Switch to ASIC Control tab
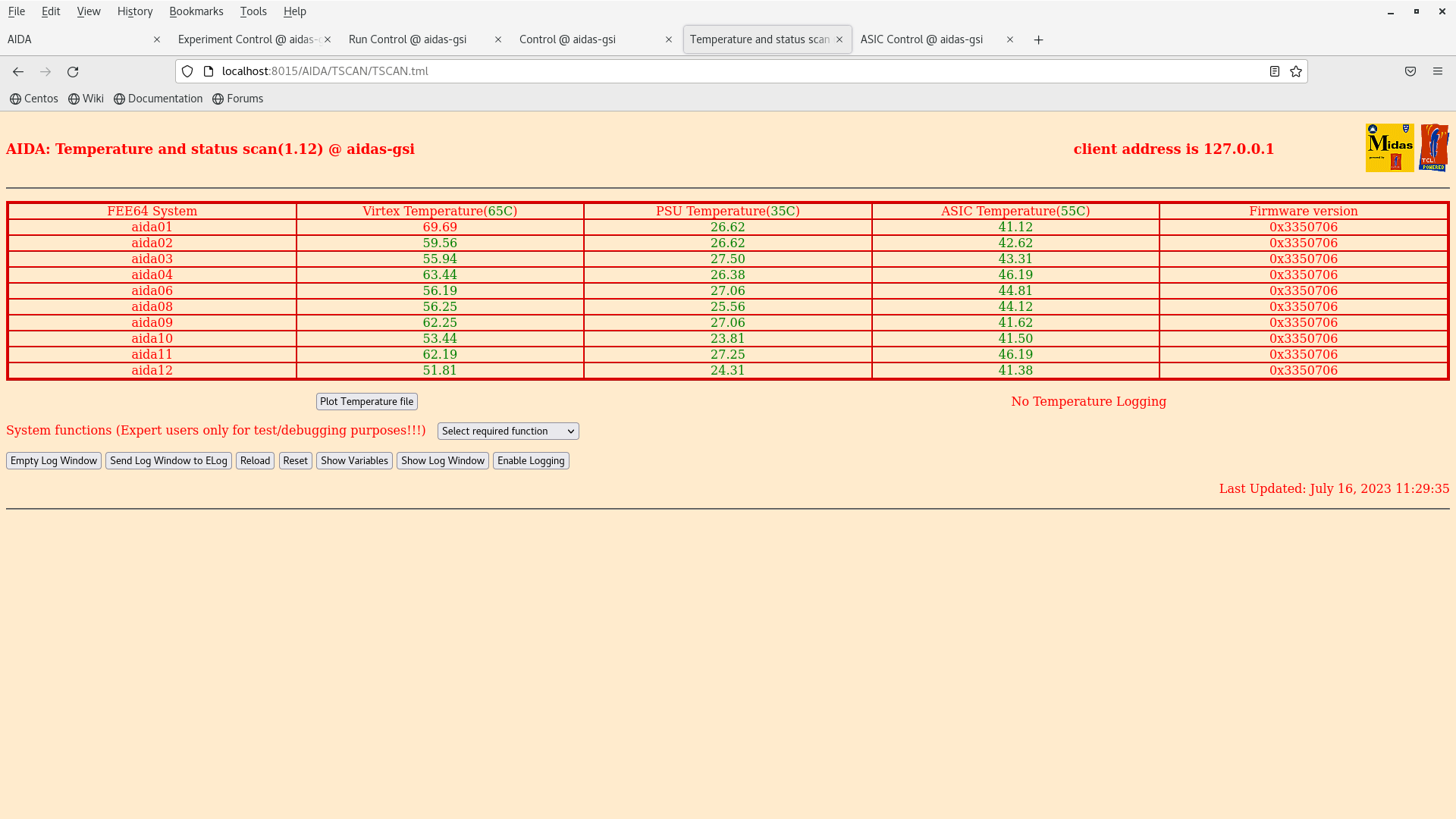 (921, 39)
